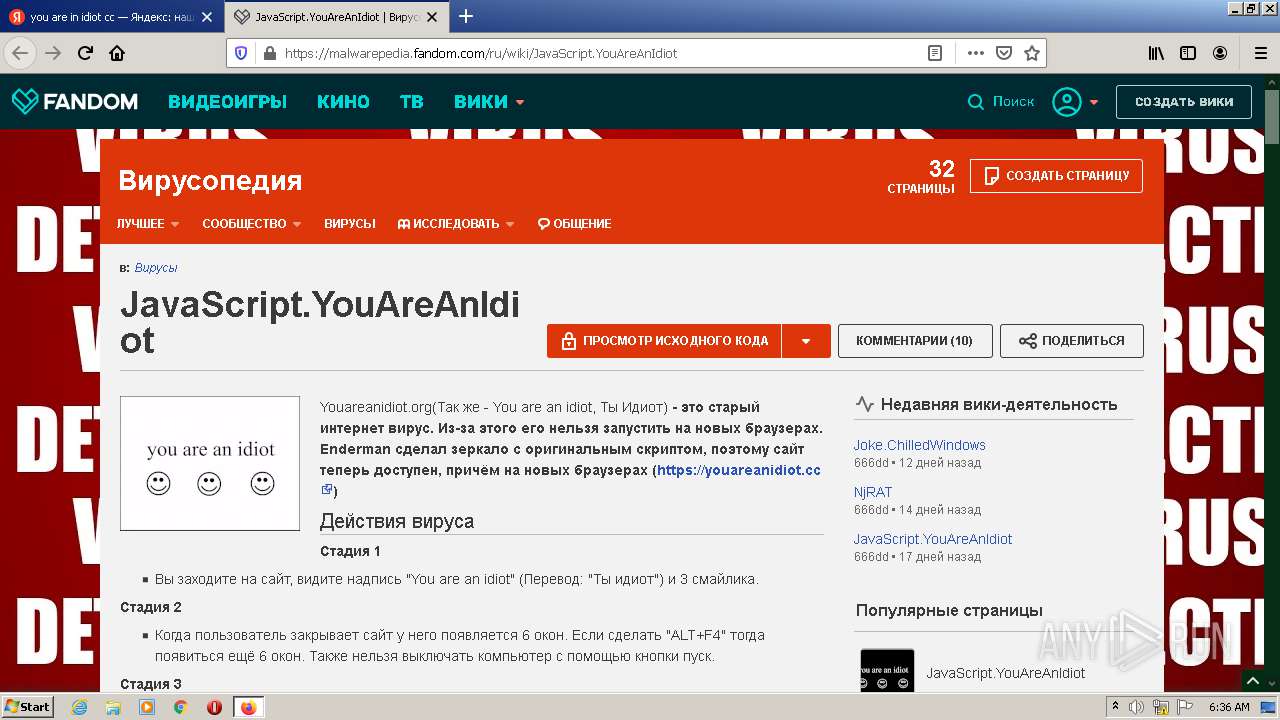Expand the arrow beside ПРОСМОТР ИСХОДНОГО КОДА
Screen dimensions: 1280x720
click(806, 341)
